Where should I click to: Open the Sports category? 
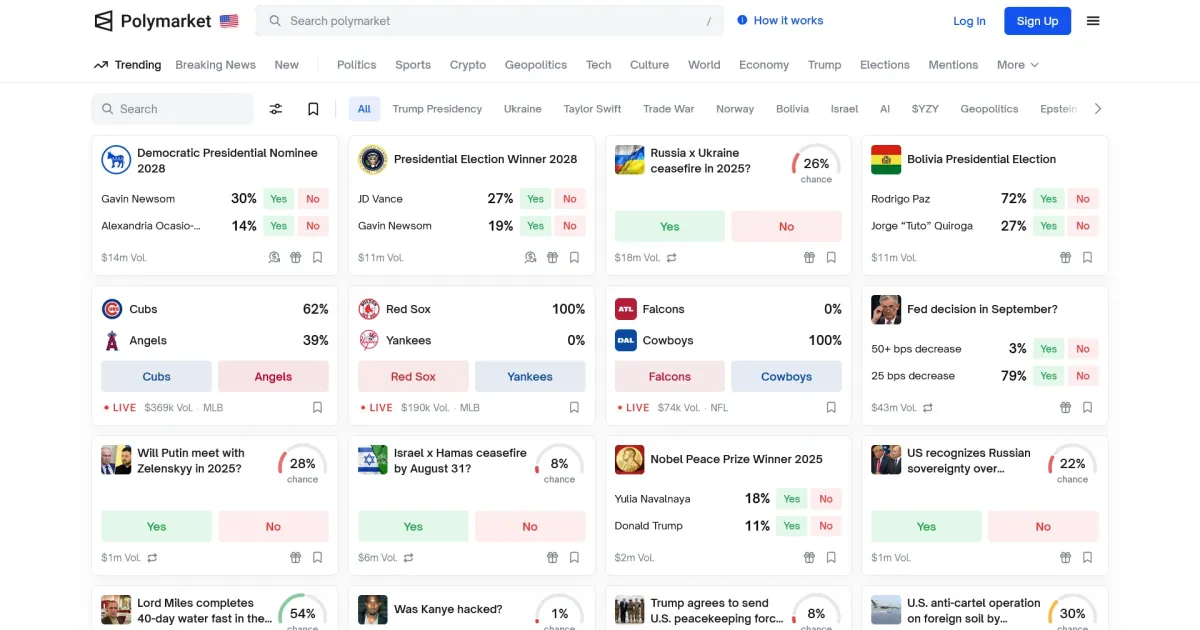tap(413, 65)
